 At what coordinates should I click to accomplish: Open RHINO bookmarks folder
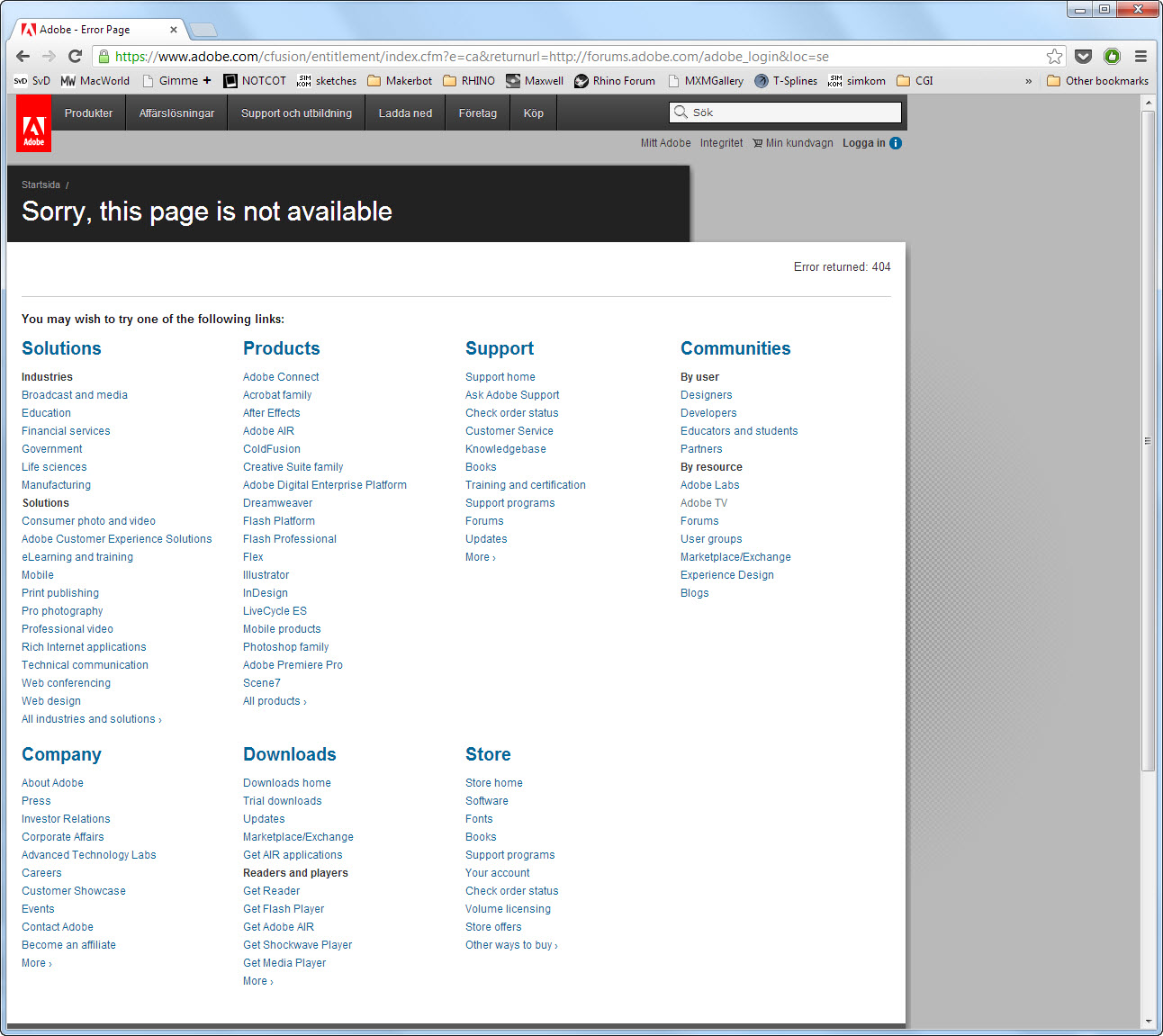[x=469, y=81]
